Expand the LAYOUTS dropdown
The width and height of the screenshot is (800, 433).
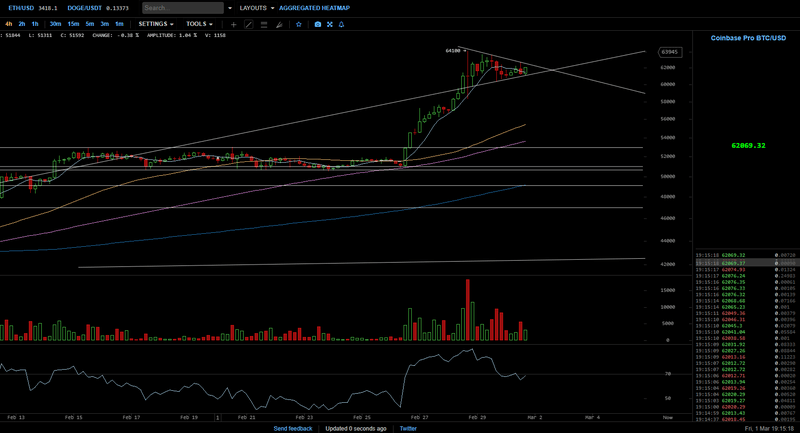(257, 8)
